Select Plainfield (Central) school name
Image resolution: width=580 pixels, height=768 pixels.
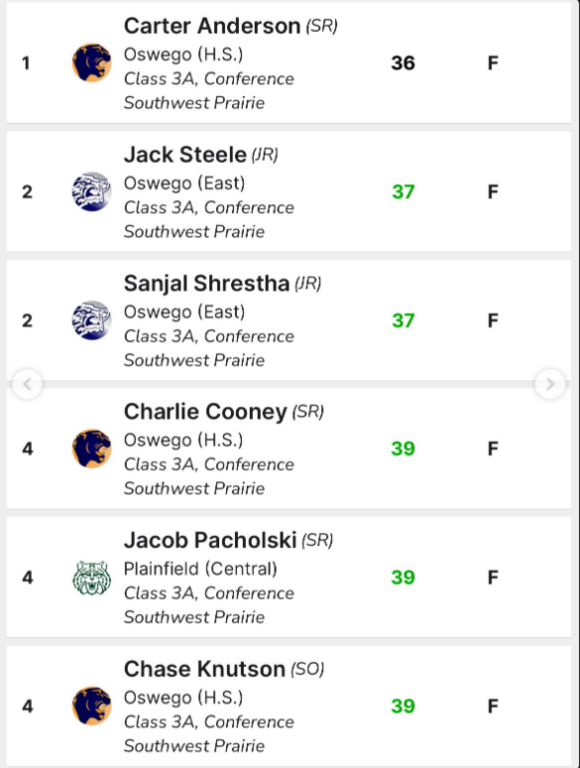click(x=200, y=569)
